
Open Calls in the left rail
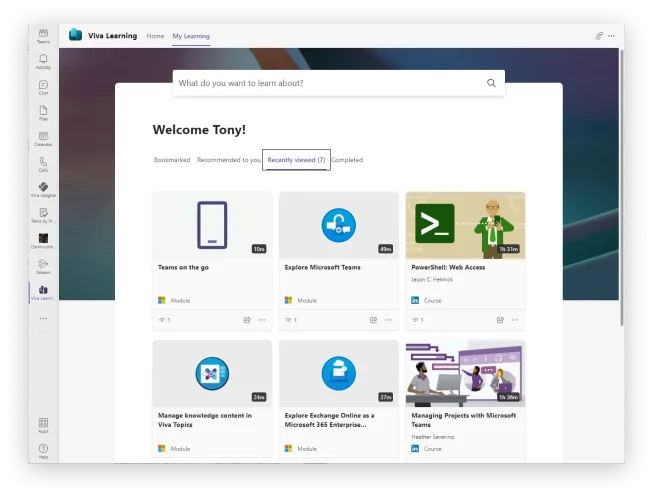(43, 164)
